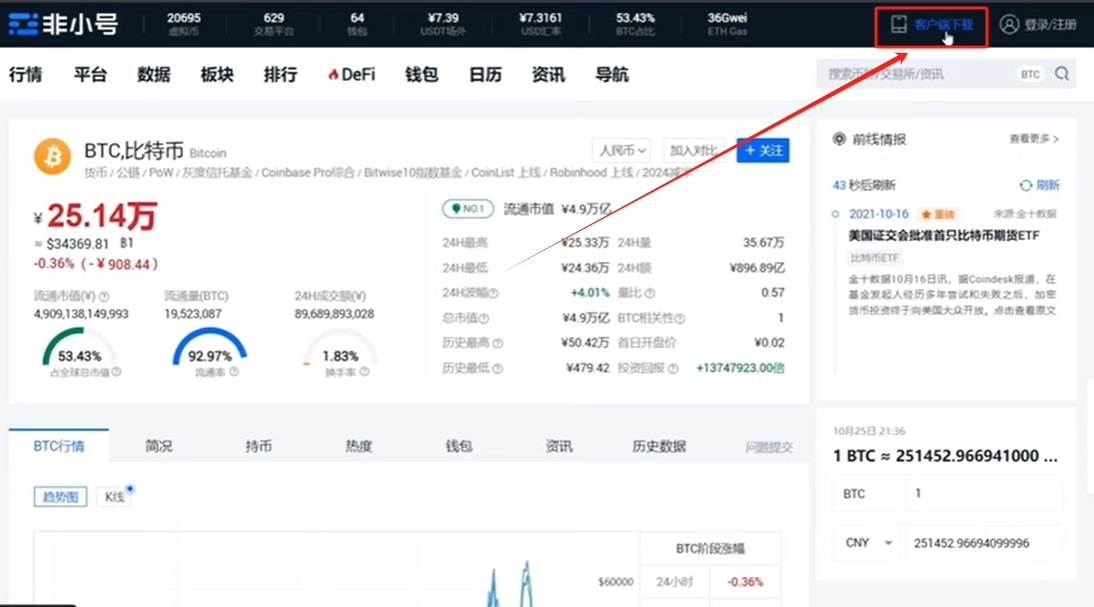Select the K线 chart mode
This screenshot has height=607, width=1094.
(114, 497)
